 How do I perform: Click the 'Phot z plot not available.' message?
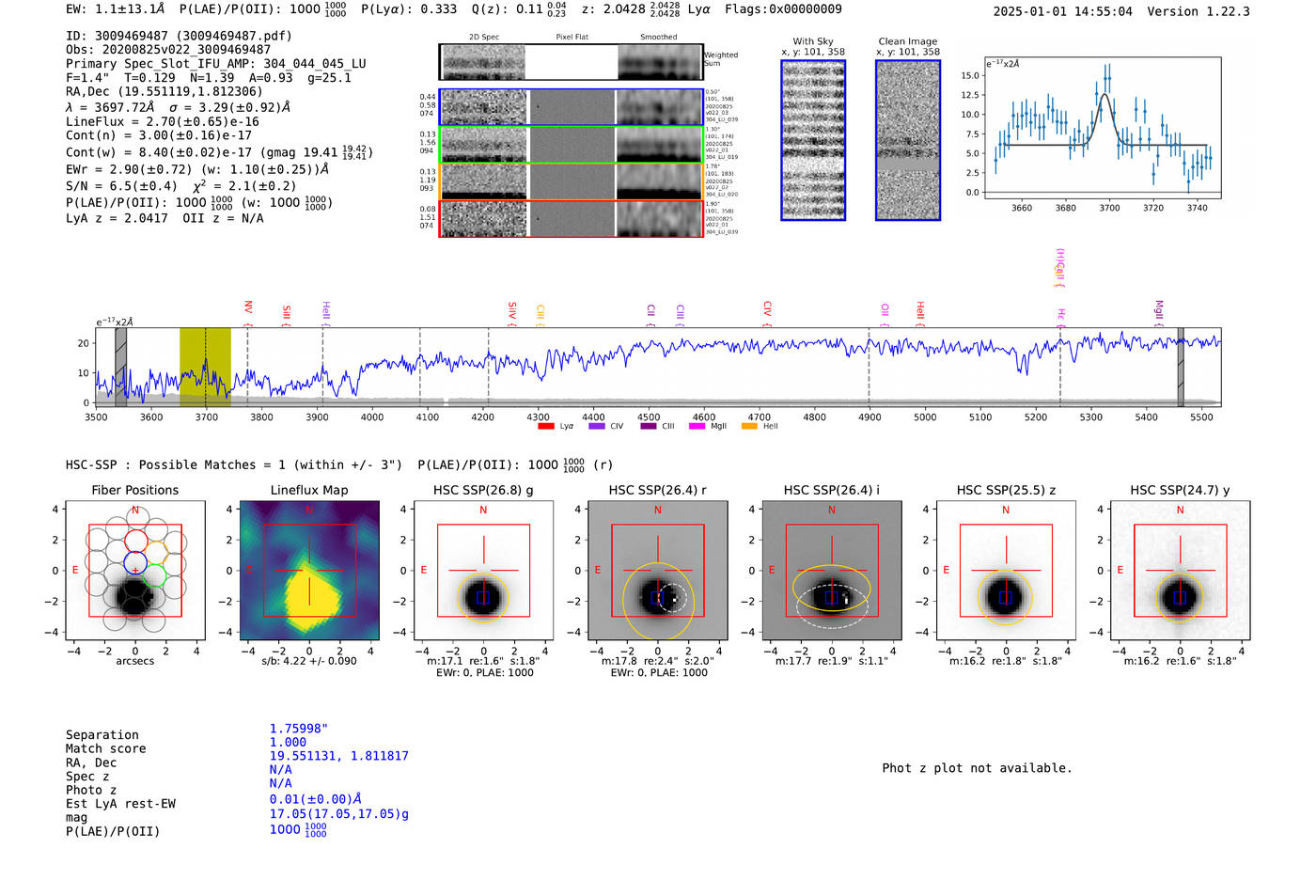click(x=977, y=768)
